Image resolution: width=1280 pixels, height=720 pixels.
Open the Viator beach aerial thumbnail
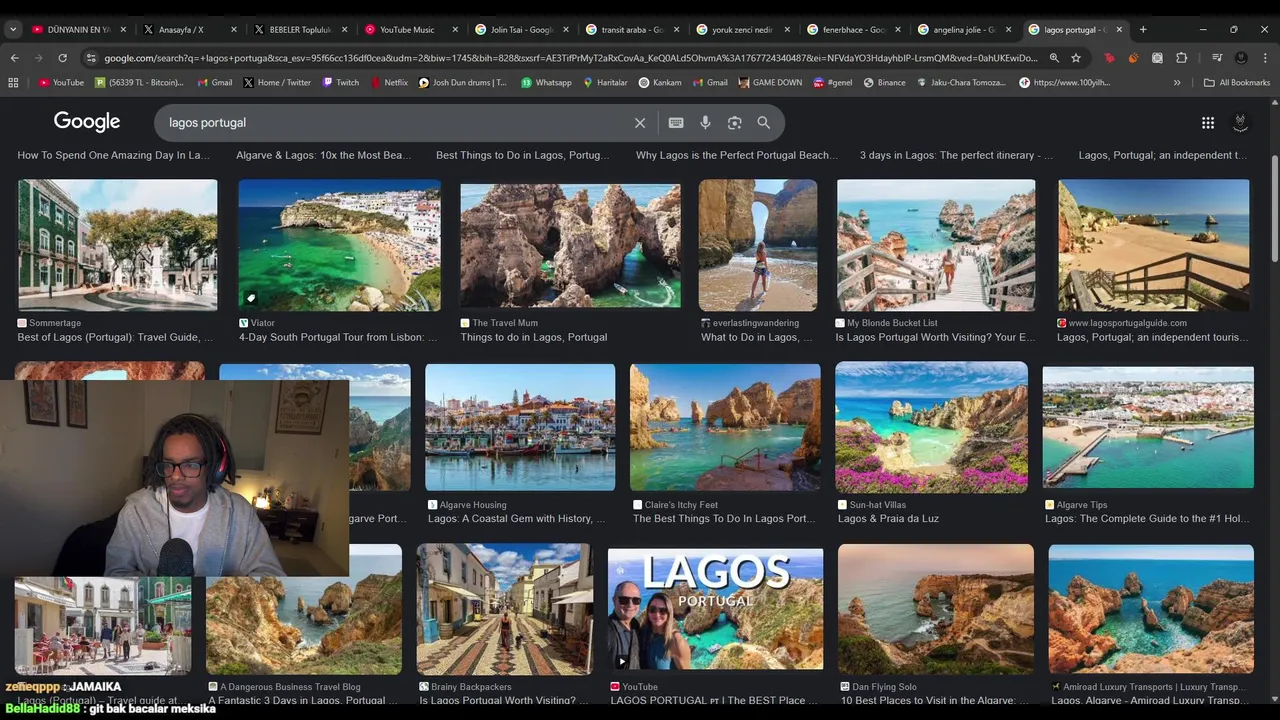[x=339, y=245]
